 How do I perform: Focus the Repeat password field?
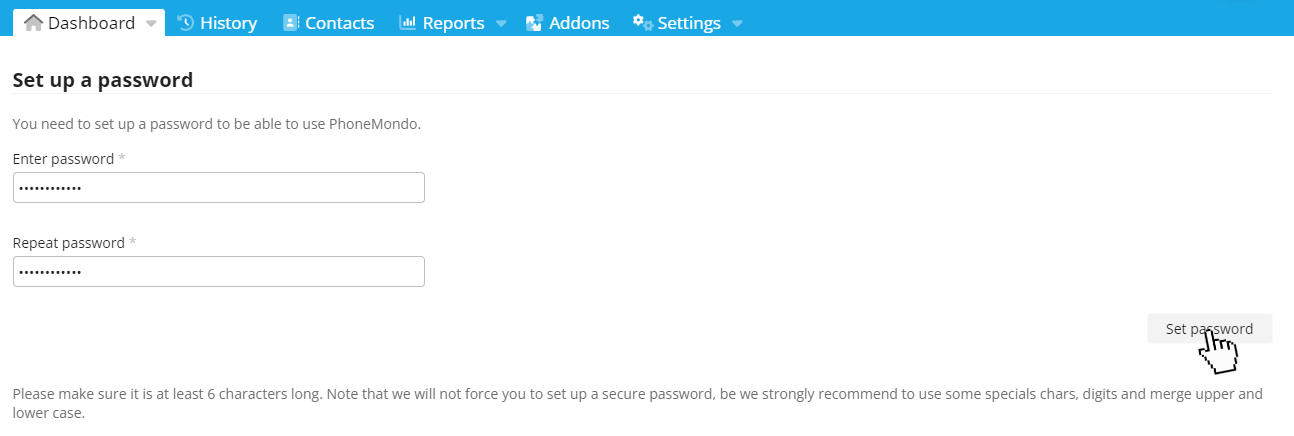pos(219,271)
